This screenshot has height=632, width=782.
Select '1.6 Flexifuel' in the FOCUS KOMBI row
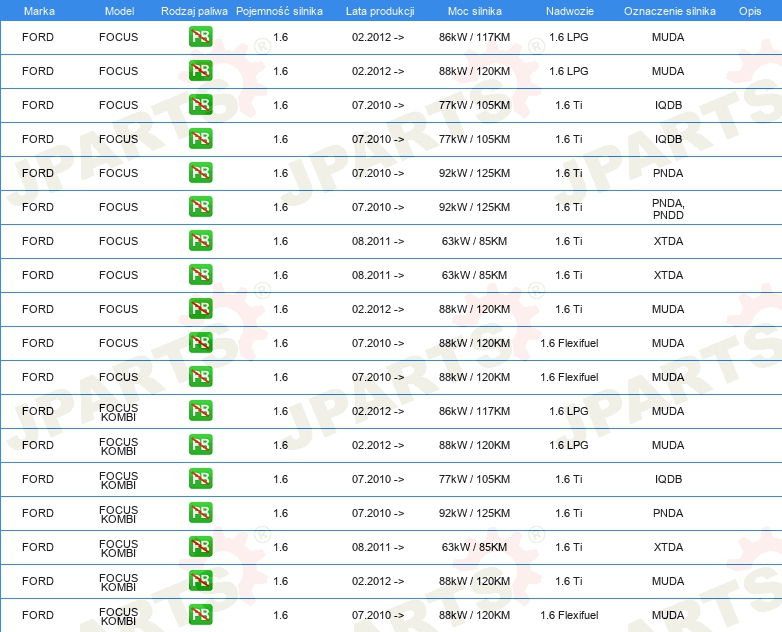coord(569,615)
